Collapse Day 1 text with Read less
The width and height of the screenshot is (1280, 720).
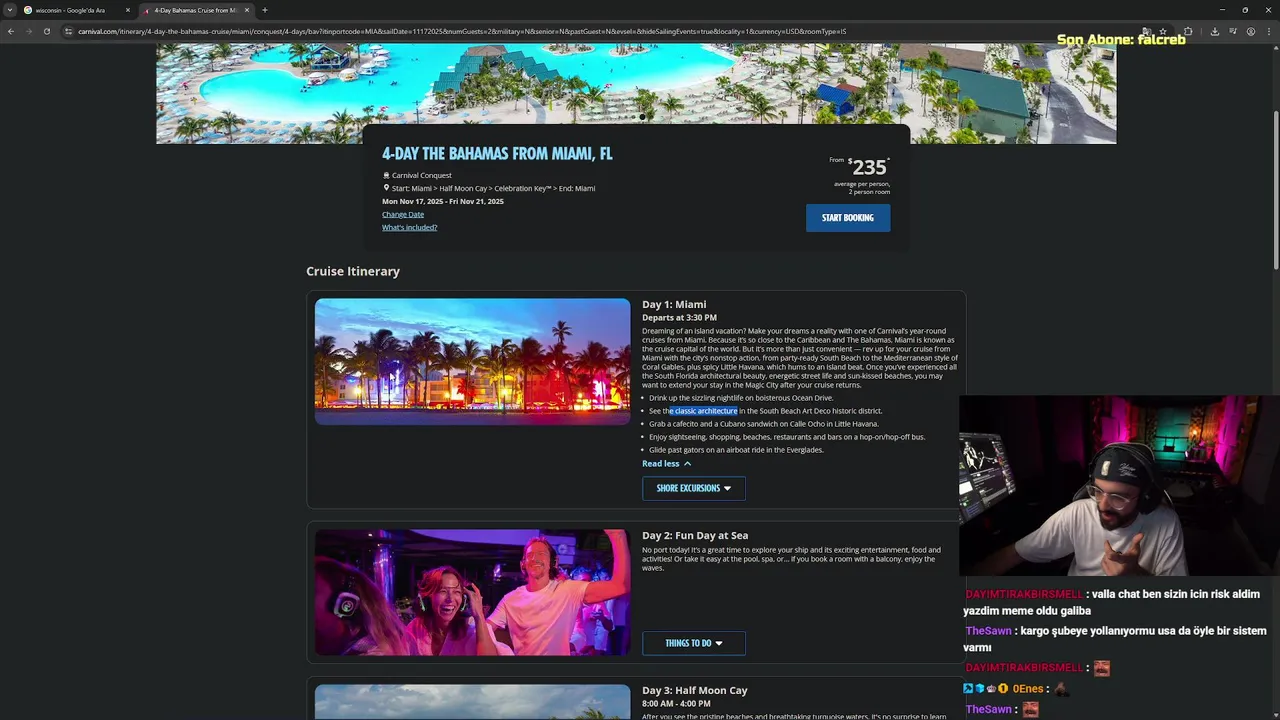[666, 463]
